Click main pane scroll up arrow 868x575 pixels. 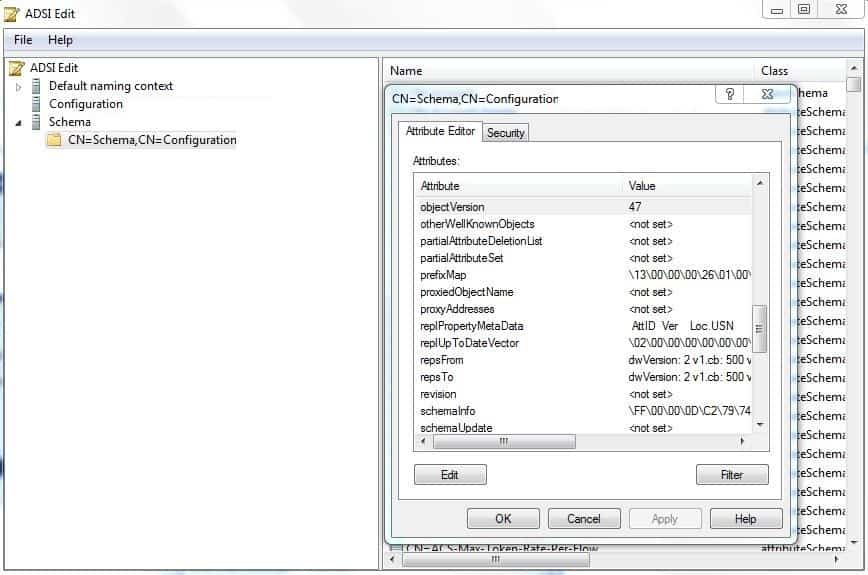(x=854, y=68)
